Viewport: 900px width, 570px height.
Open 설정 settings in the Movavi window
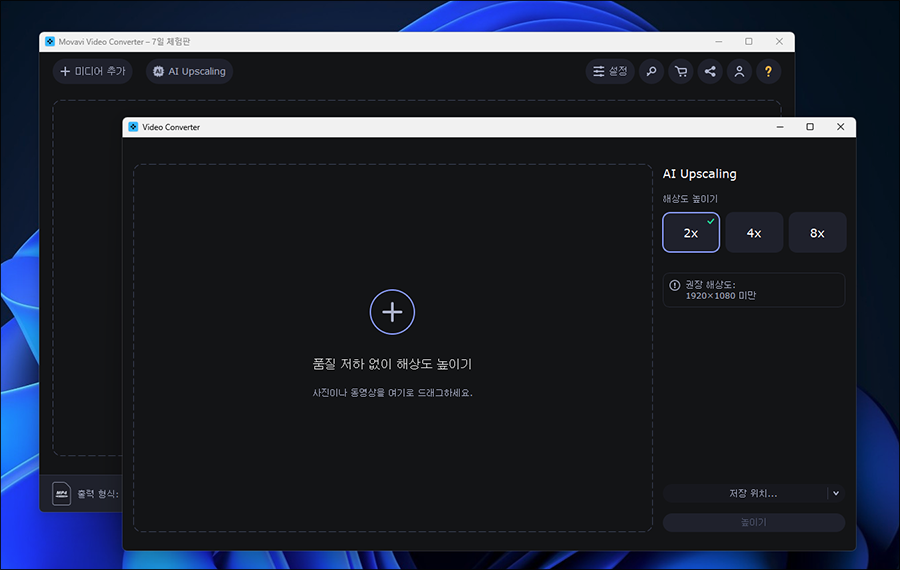coord(610,71)
